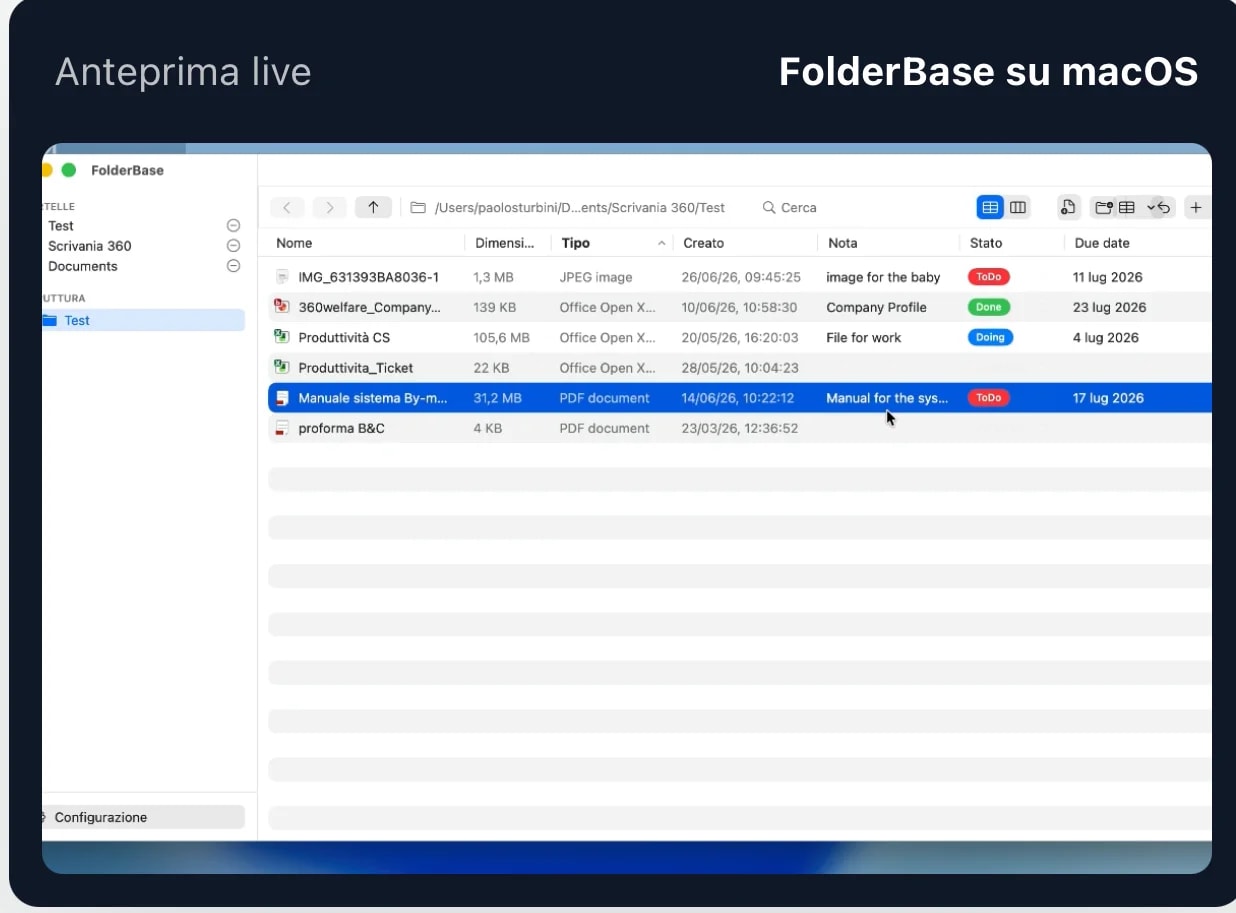Click the green window zoom button

69,170
